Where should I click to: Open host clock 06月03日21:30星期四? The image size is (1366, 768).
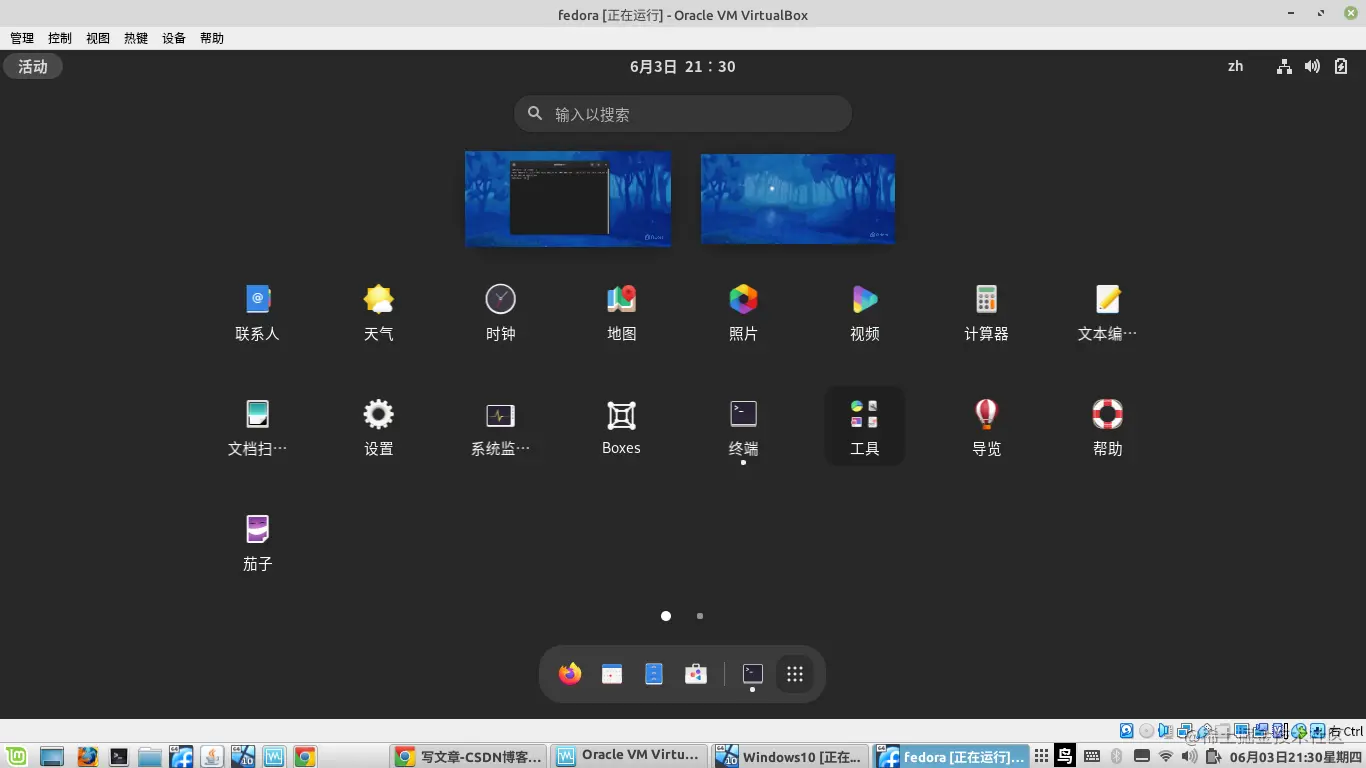pyautogui.click(x=1296, y=756)
